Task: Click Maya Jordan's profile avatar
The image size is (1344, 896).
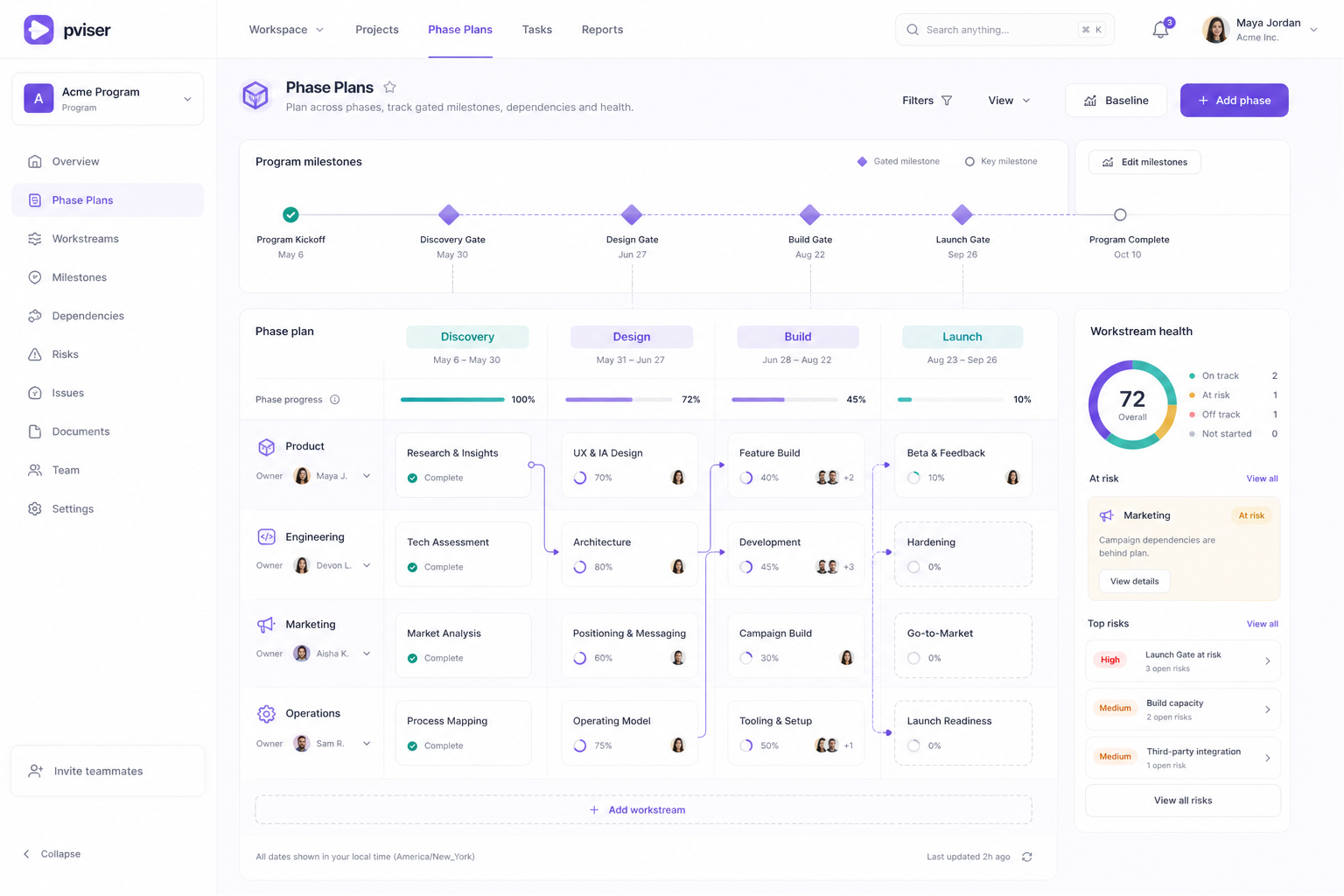Action: [x=1215, y=30]
